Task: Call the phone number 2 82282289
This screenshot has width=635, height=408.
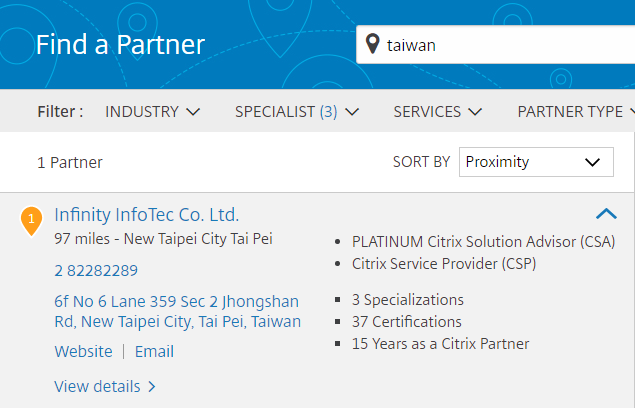Action: pyautogui.click(x=96, y=270)
